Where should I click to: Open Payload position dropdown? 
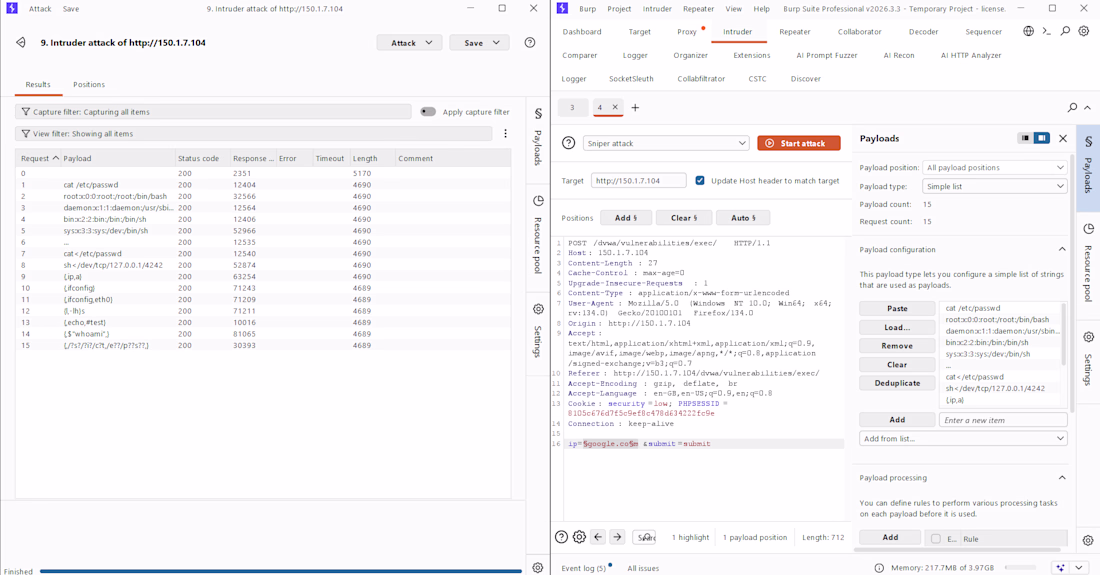(995, 168)
